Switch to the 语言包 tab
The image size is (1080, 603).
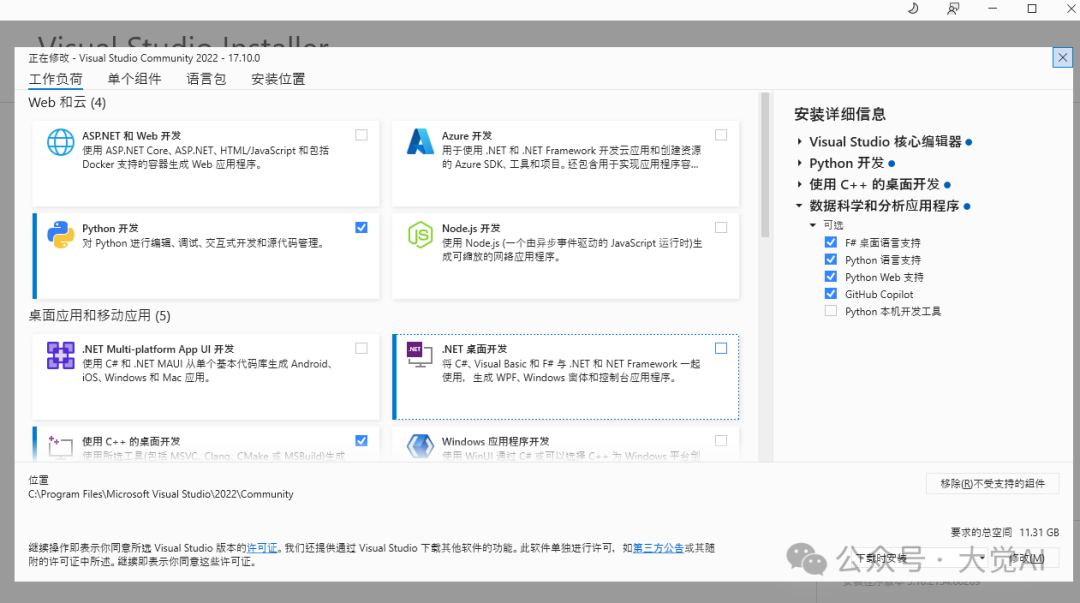[206, 79]
